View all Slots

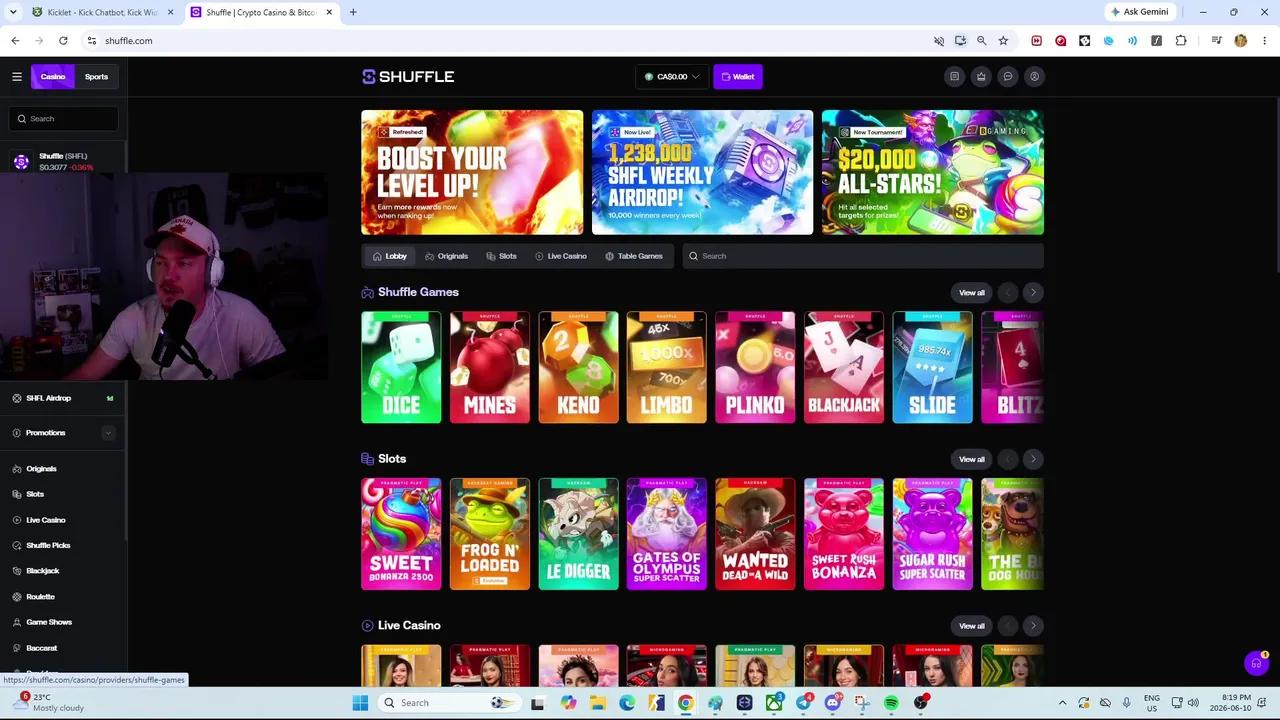[972, 459]
